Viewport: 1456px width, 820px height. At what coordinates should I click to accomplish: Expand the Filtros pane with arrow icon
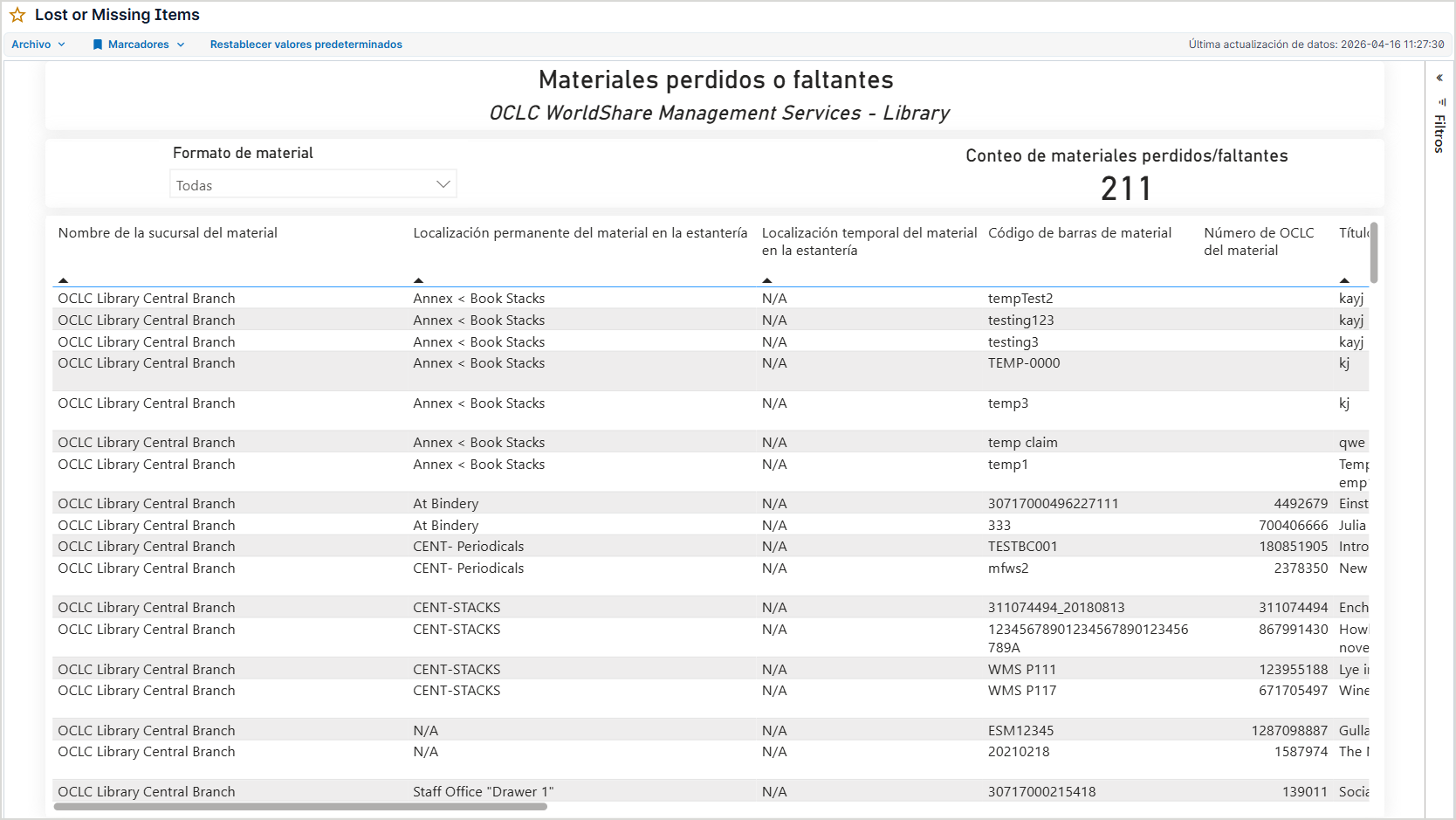click(x=1439, y=78)
